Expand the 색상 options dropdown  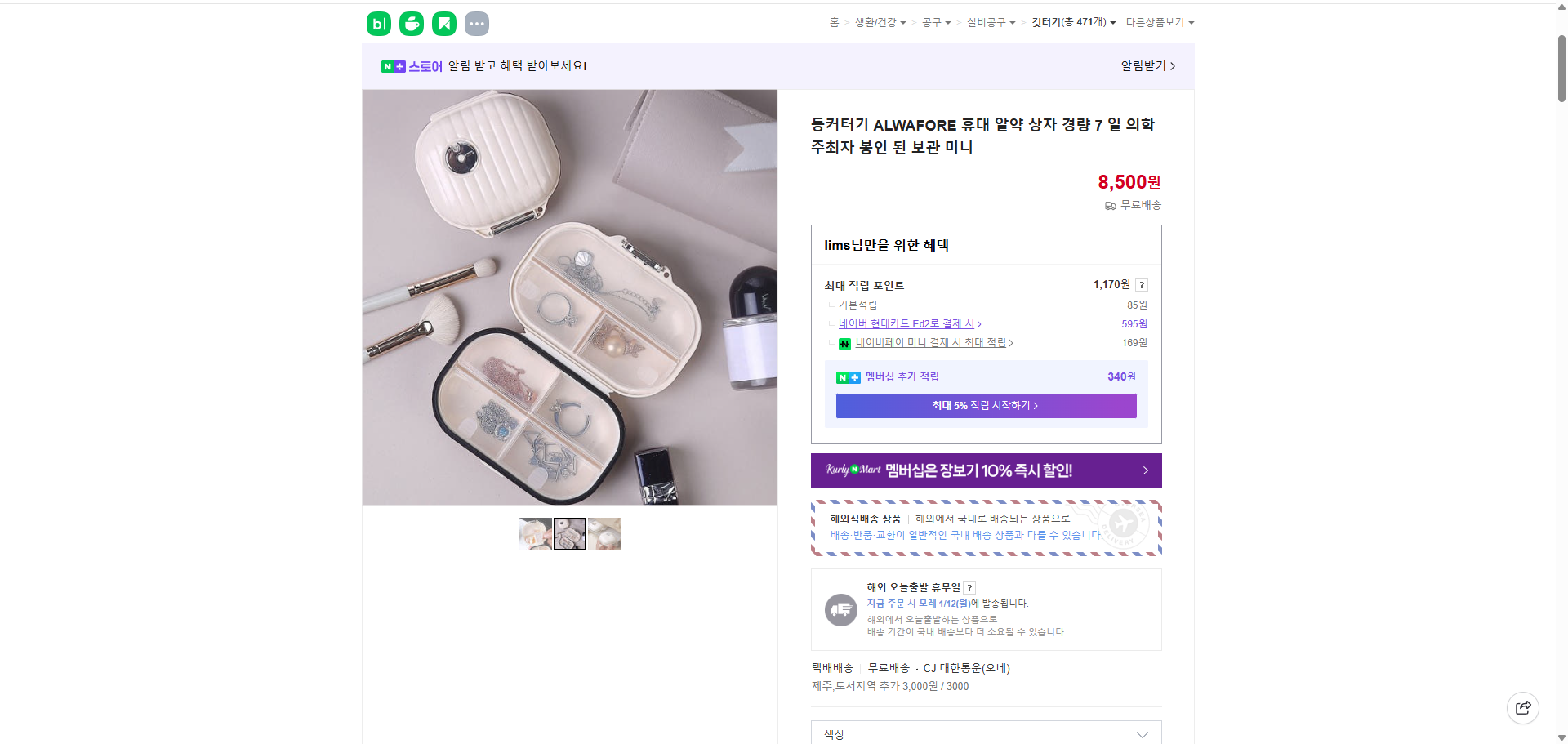(x=1142, y=734)
